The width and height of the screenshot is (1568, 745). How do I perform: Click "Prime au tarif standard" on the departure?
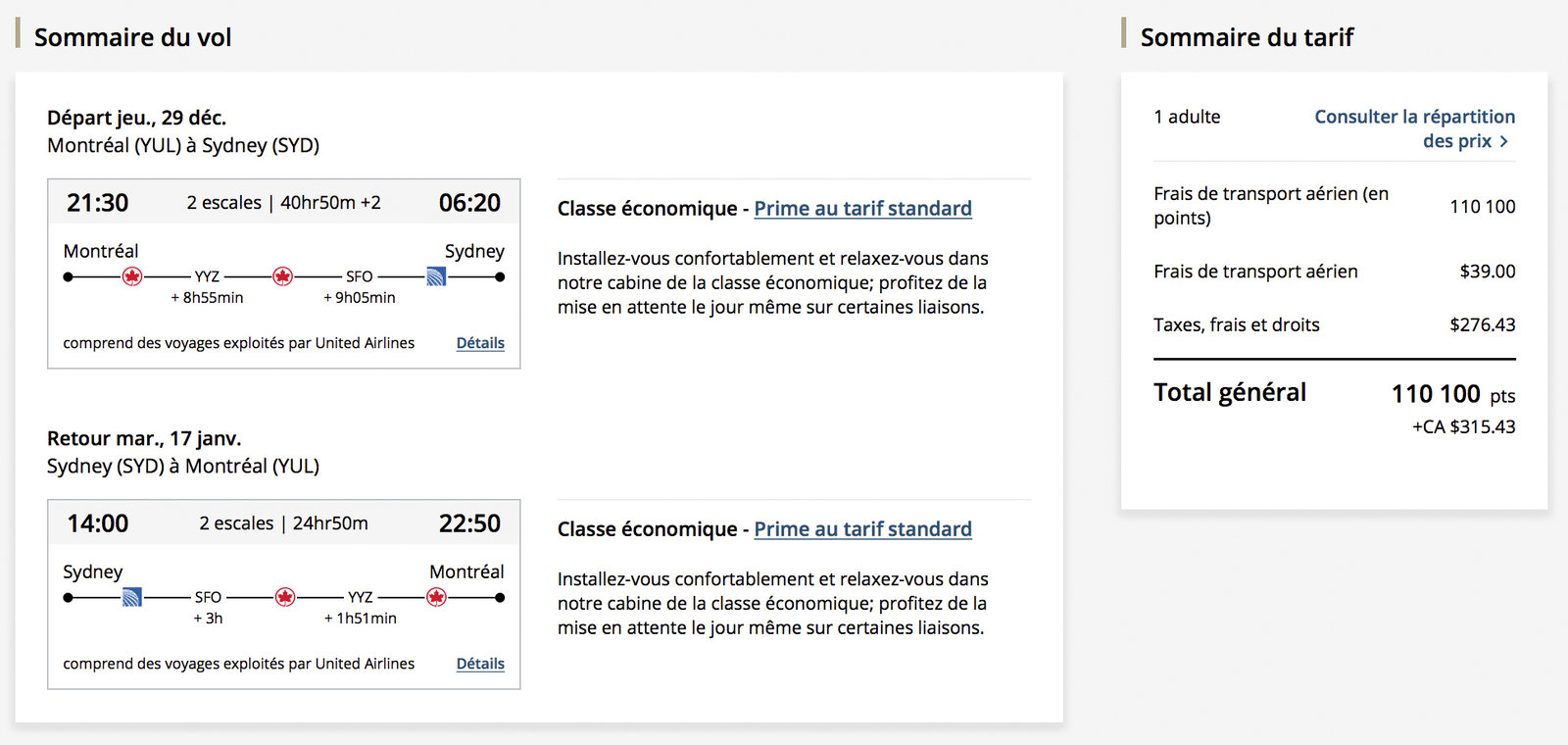tap(862, 208)
